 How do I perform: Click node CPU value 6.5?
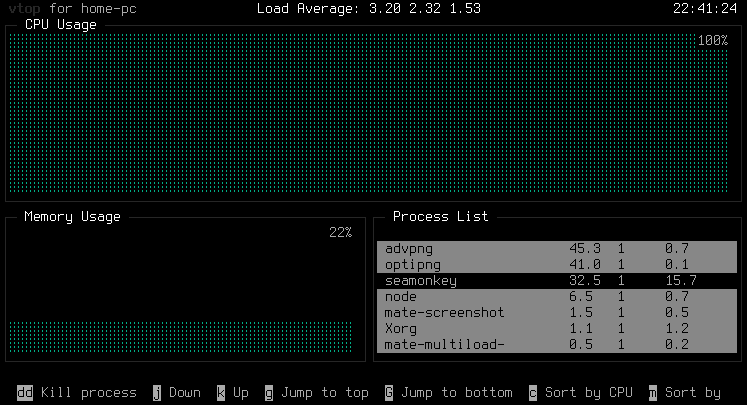(581, 297)
